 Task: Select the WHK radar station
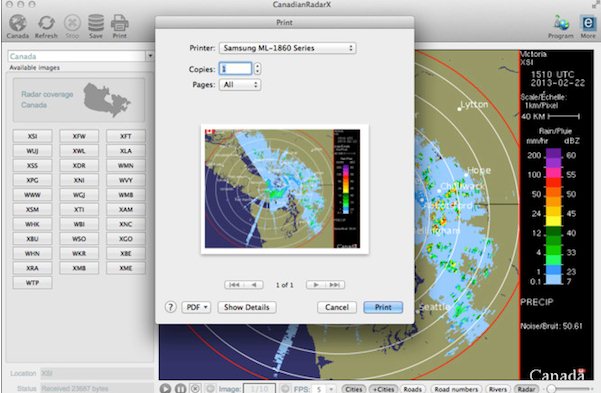pyautogui.click(x=32, y=224)
